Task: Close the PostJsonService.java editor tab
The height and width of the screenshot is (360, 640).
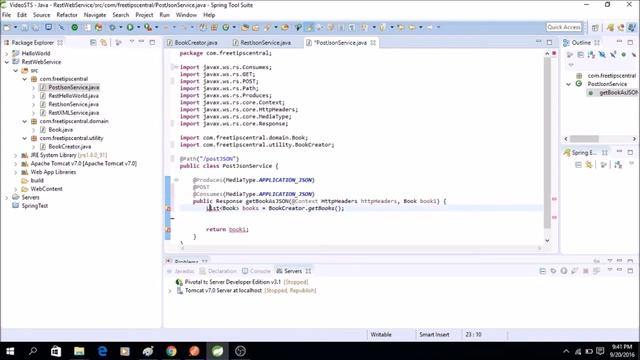Action: [x=373, y=42]
